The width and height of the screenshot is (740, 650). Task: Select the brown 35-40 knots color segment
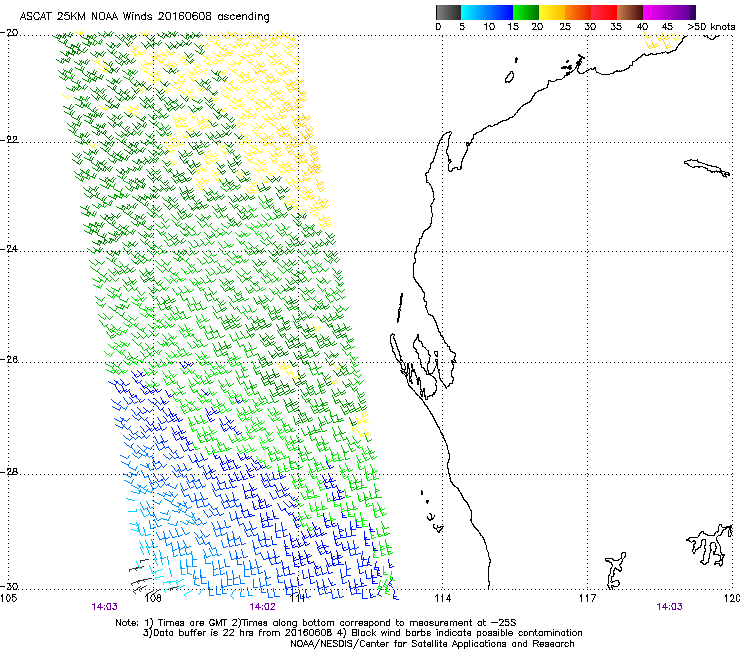tap(630, 12)
